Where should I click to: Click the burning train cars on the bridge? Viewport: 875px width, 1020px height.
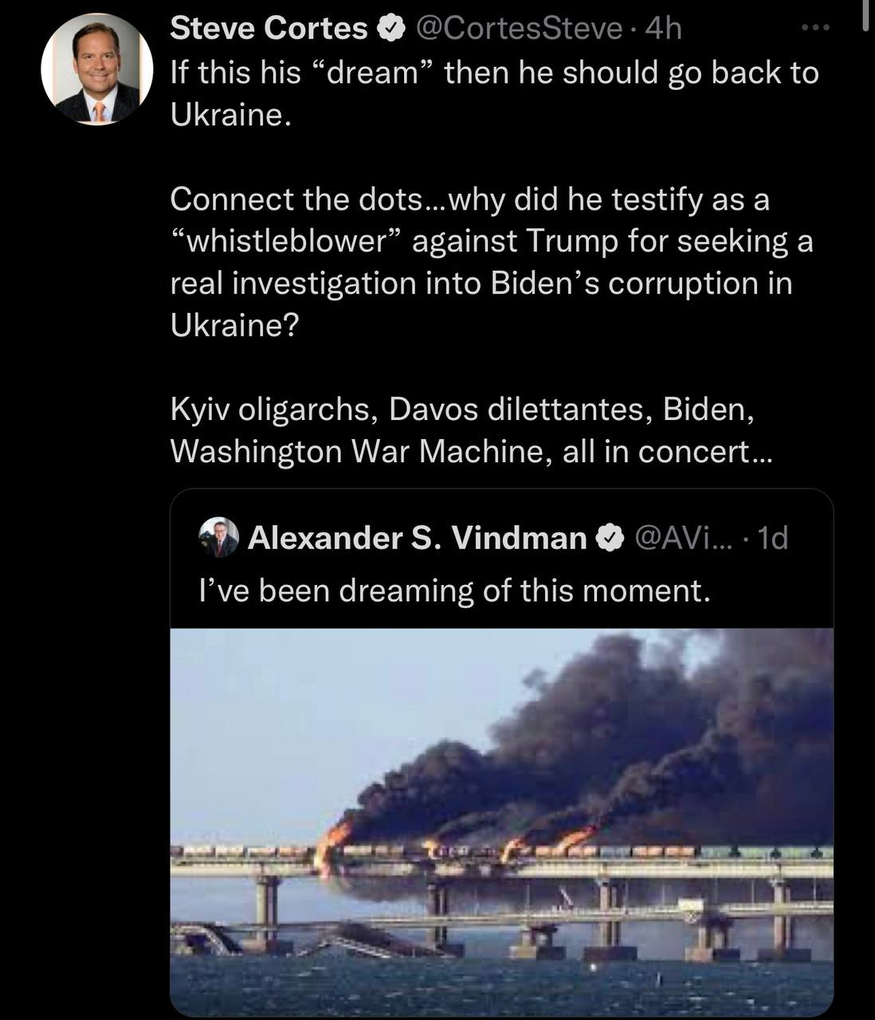click(480, 850)
